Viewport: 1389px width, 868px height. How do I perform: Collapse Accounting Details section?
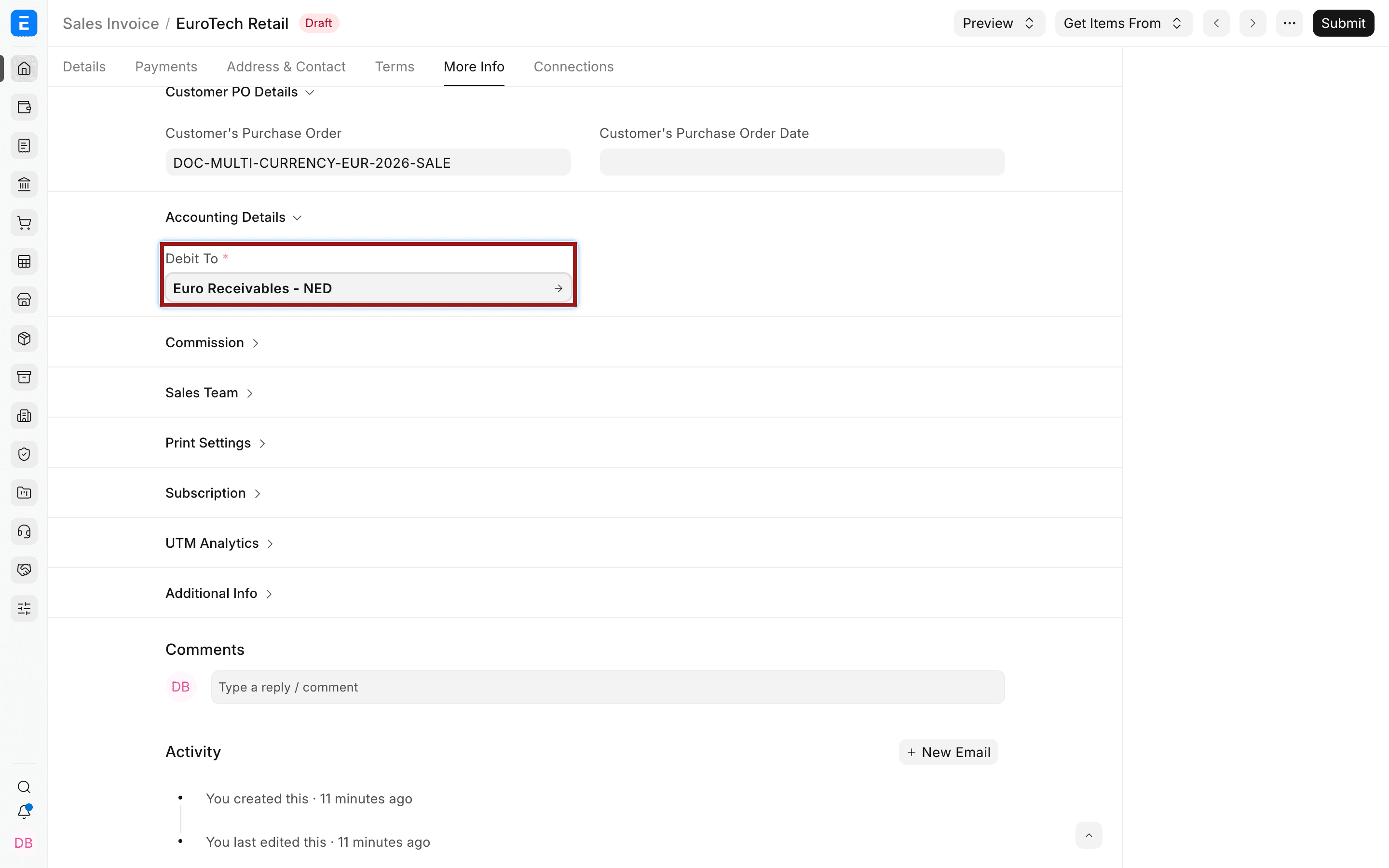click(x=233, y=217)
